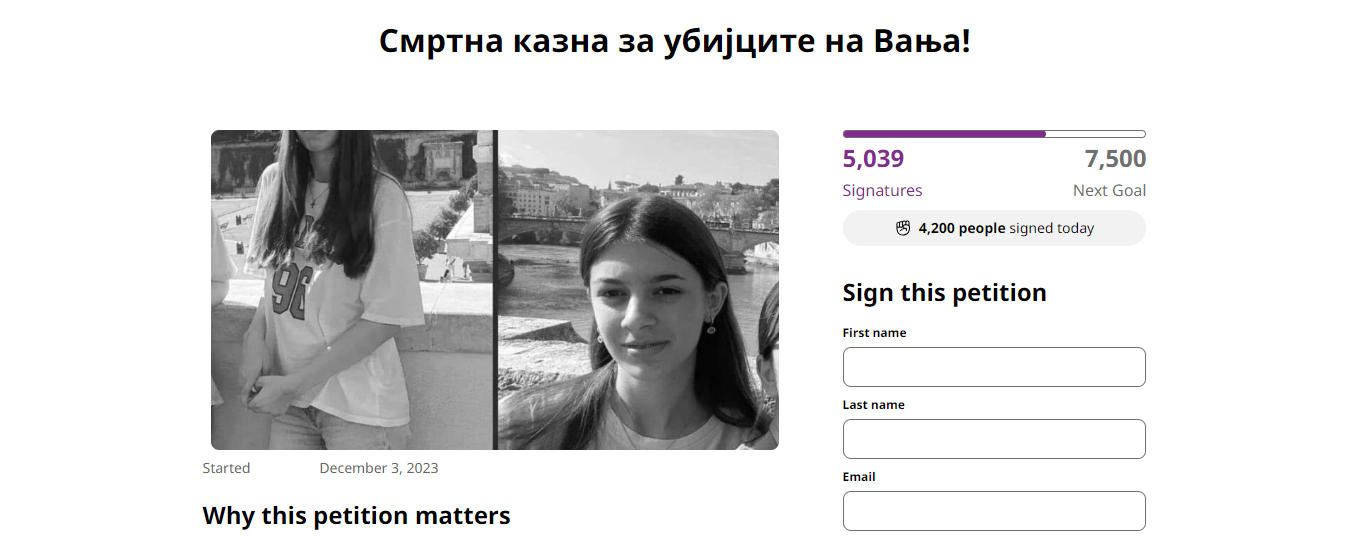Click the Sign this petition heading
The height and width of the screenshot is (547, 1346).
click(944, 293)
